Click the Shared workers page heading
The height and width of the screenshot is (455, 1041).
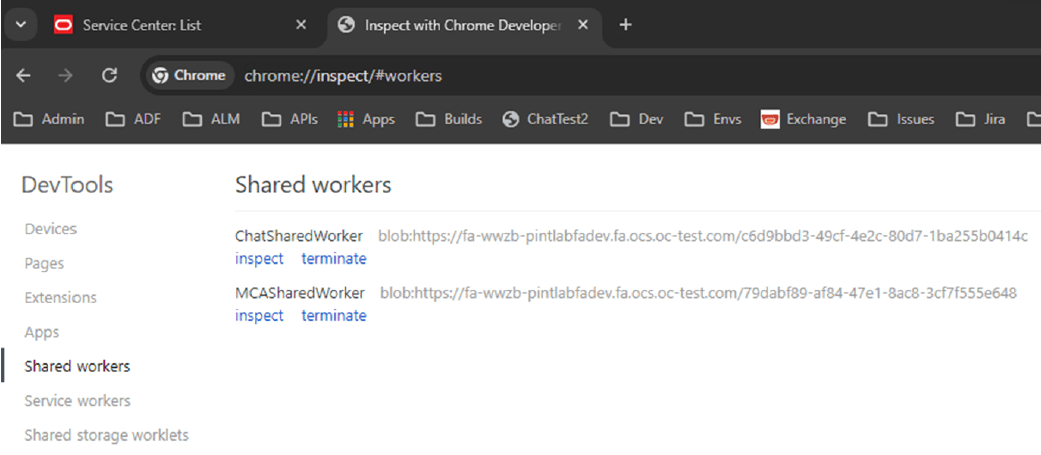tap(313, 185)
